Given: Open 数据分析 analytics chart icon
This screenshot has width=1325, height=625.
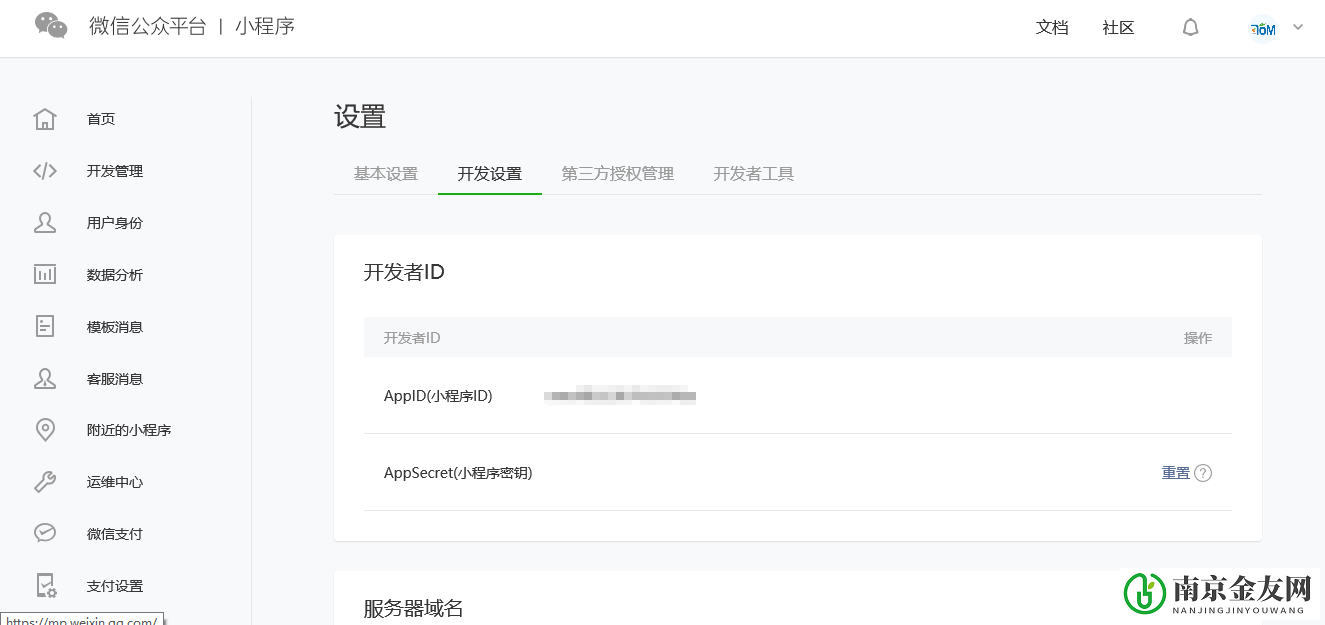Looking at the screenshot, I should pos(45,274).
